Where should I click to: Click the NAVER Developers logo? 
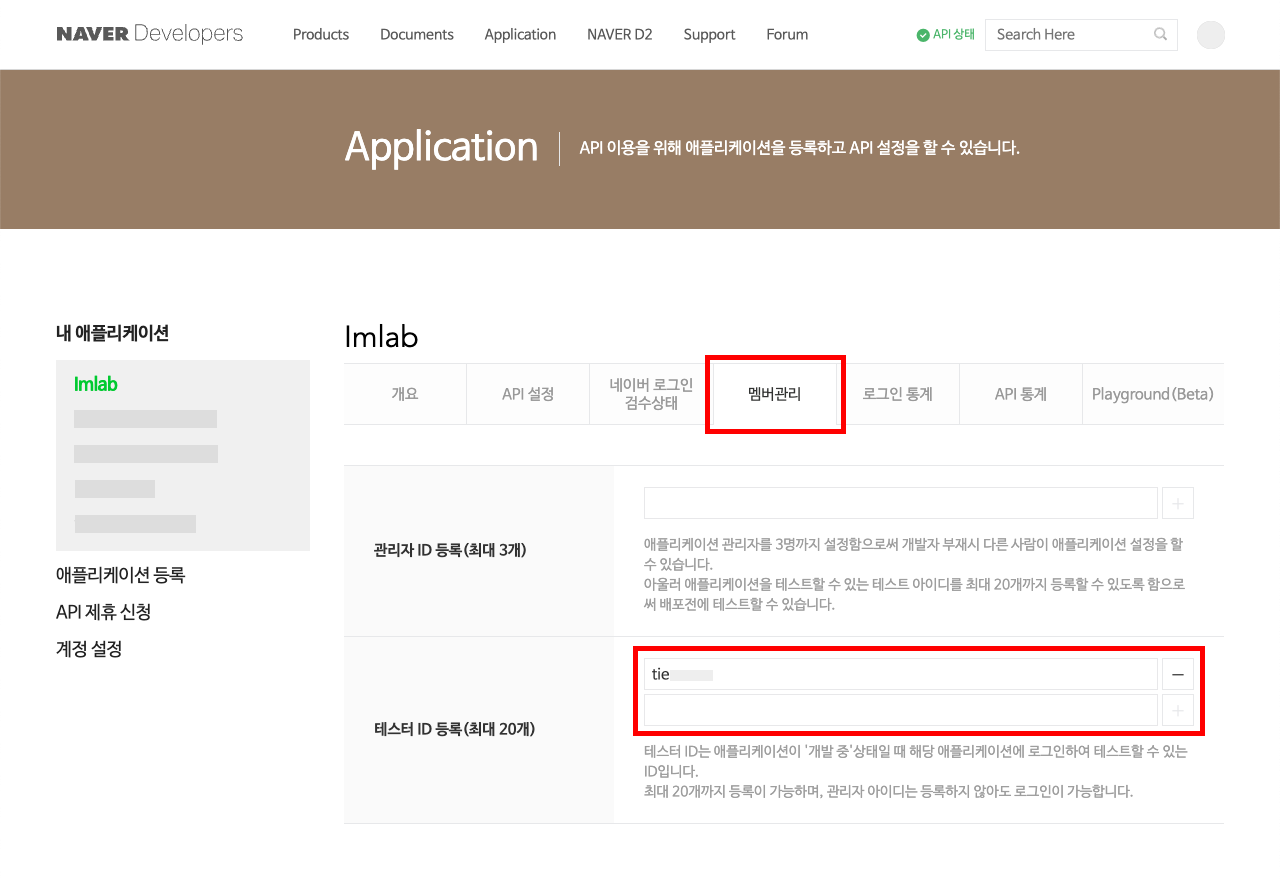150,34
